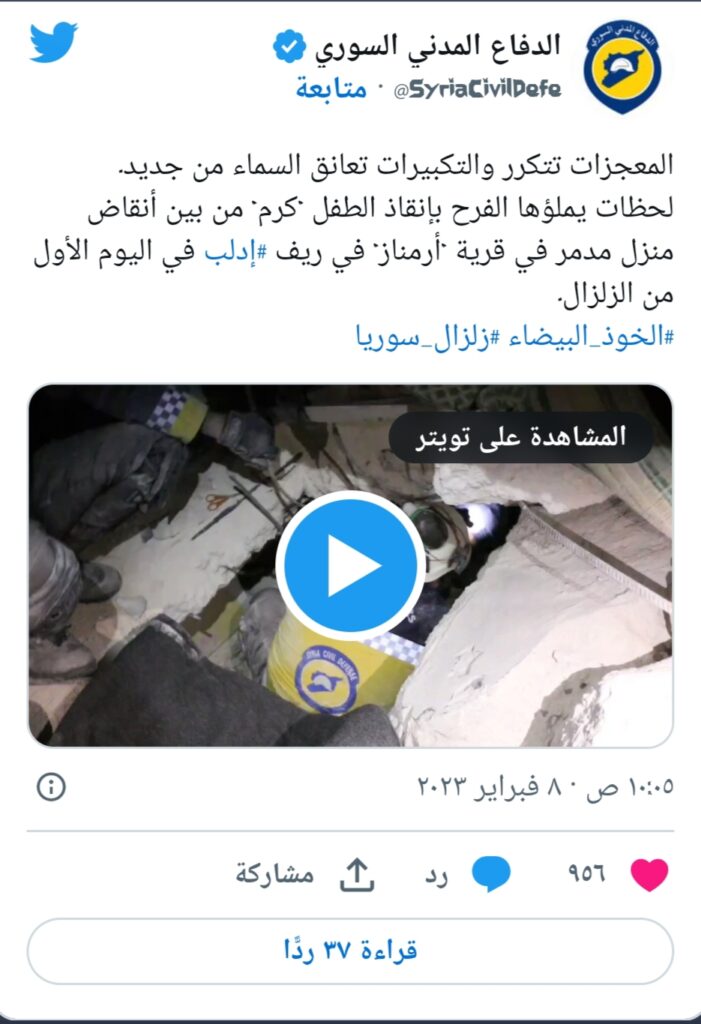Play the embedded rescue video
This screenshot has width=701, height=1024.
click(x=350, y=566)
